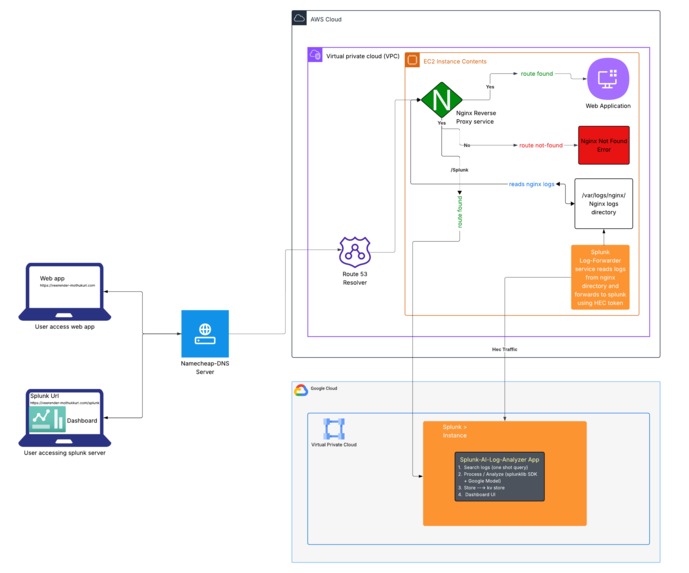The height and width of the screenshot is (573, 689).
Task: Select 'User accessing splunk server' caption
Action: pyautogui.click(x=65, y=453)
